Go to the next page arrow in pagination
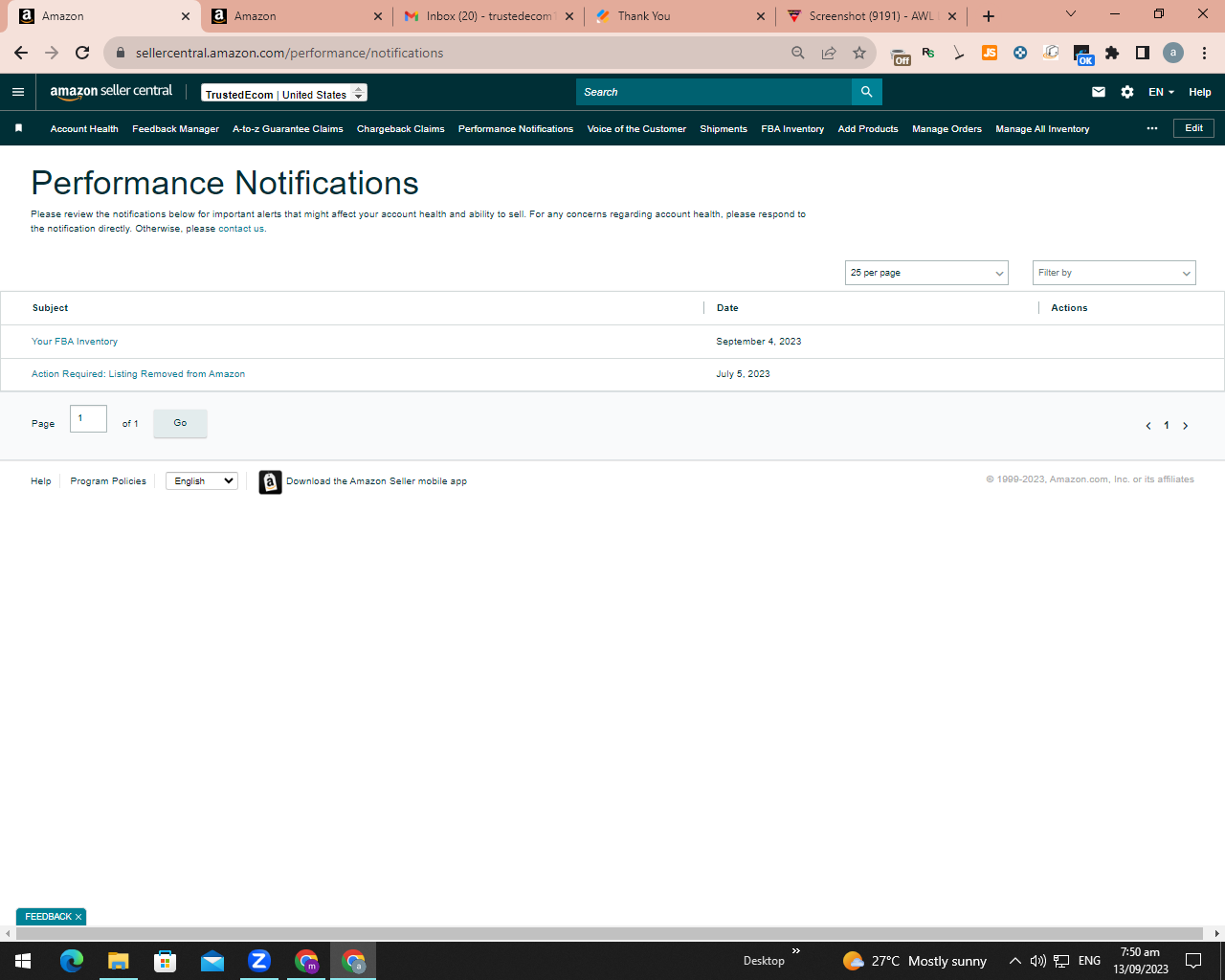The height and width of the screenshot is (980, 1225). [x=1185, y=426]
